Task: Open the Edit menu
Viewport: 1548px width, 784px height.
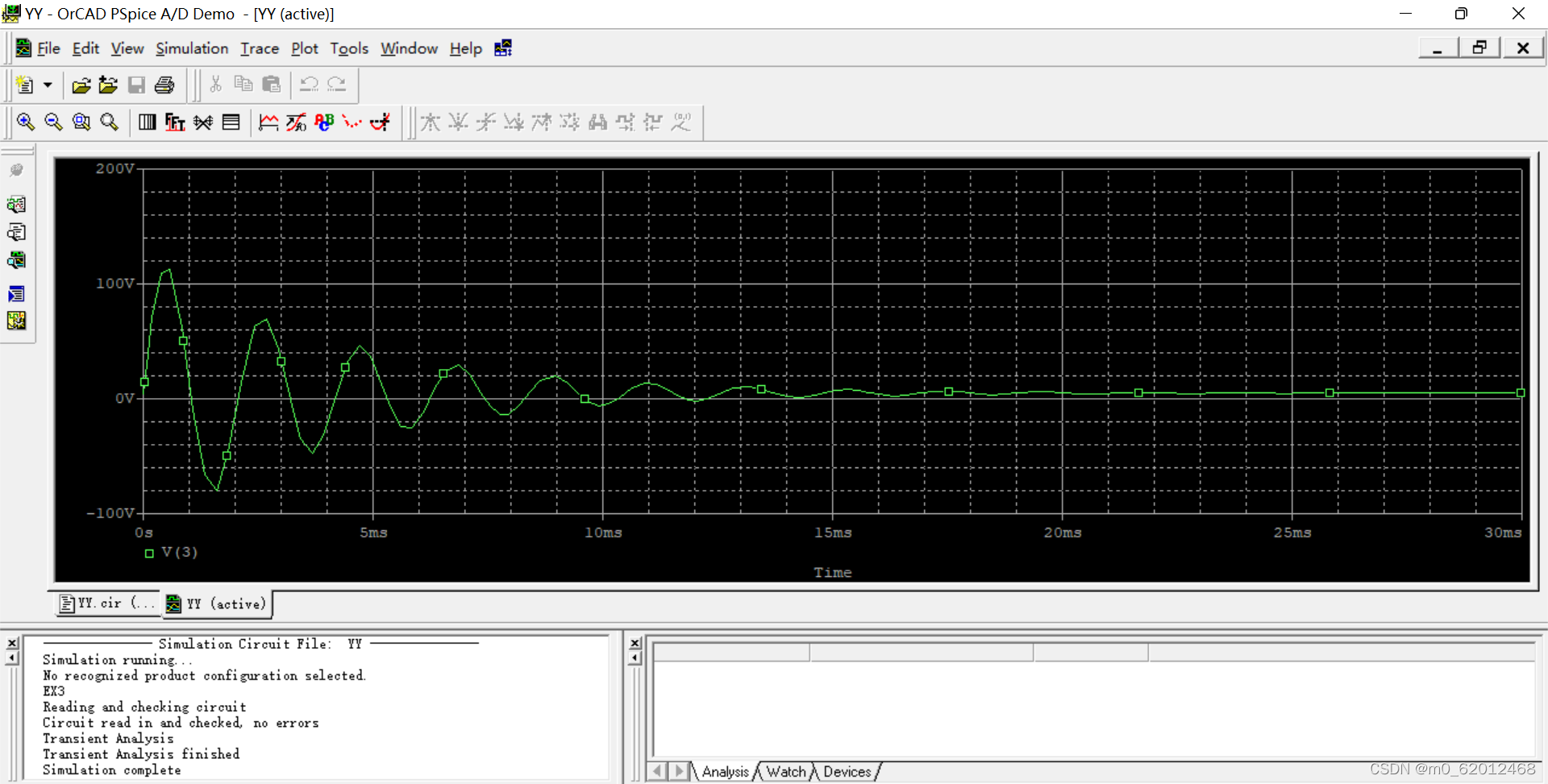Action: (85, 48)
